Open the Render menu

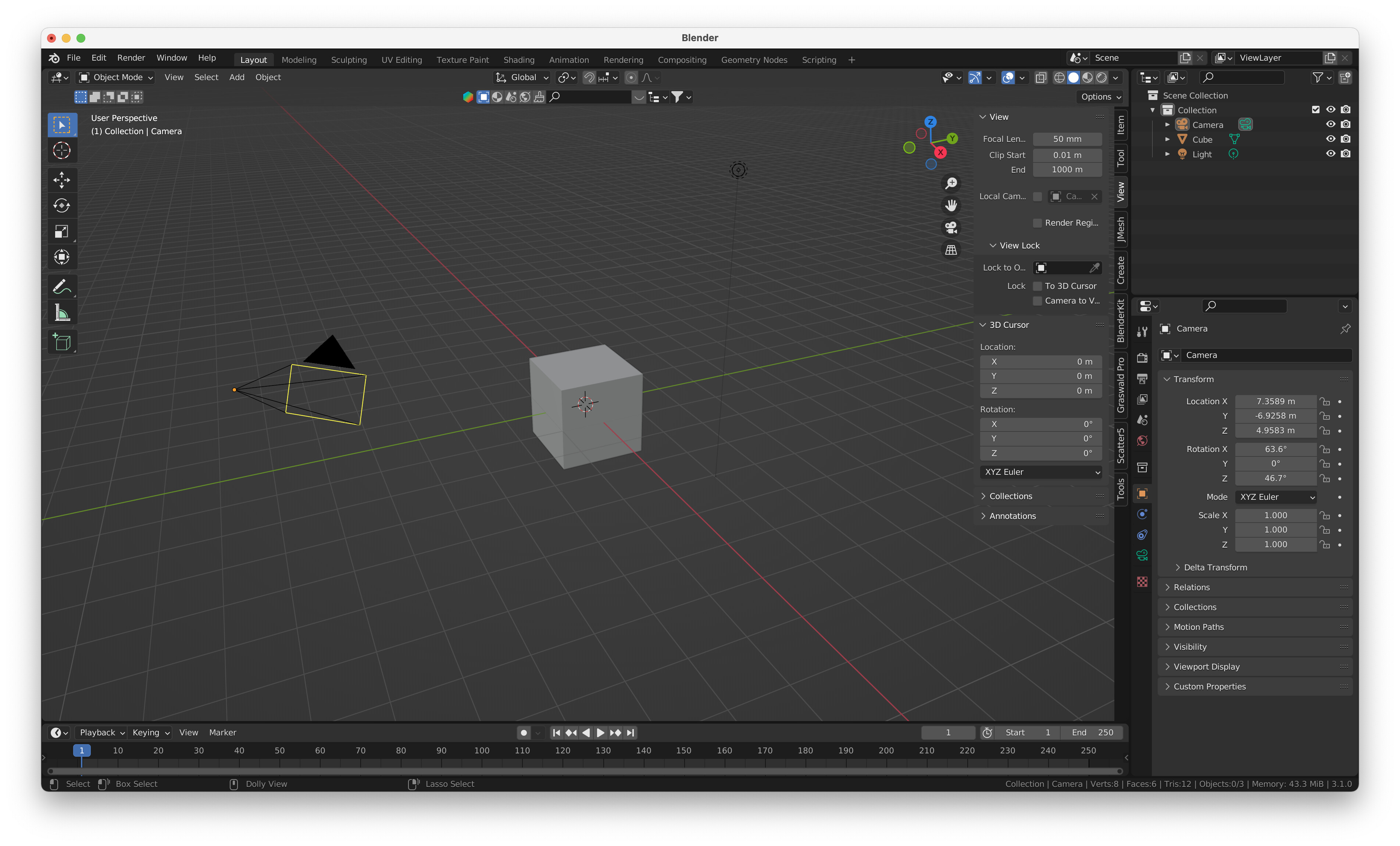(x=131, y=57)
